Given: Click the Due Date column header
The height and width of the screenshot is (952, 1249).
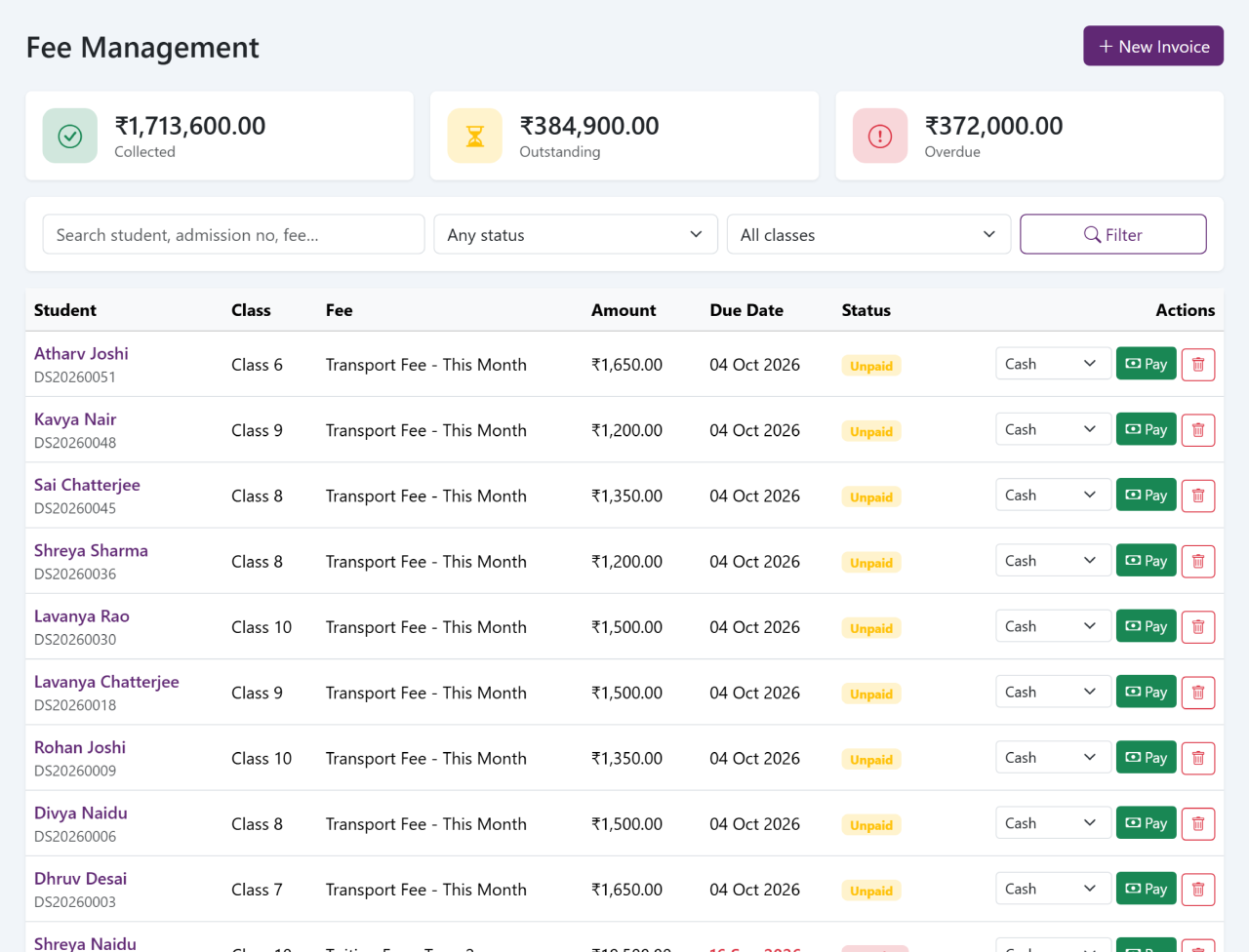Looking at the screenshot, I should (746, 310).
